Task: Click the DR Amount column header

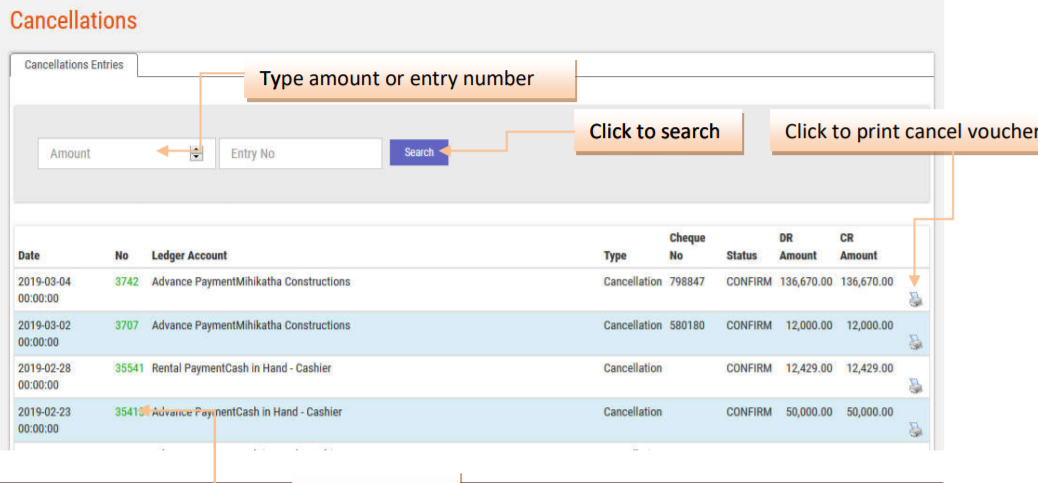Action: (x=797, y=247)
